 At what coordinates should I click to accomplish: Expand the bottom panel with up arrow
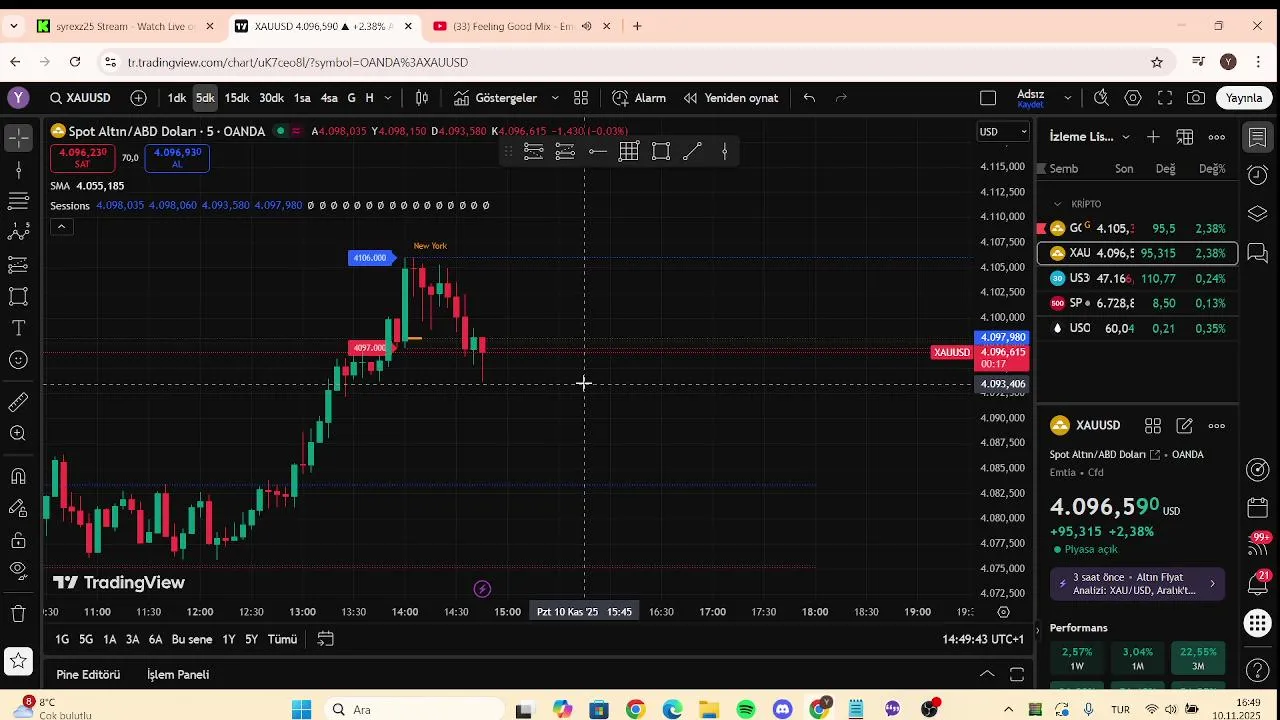point(986,674)
